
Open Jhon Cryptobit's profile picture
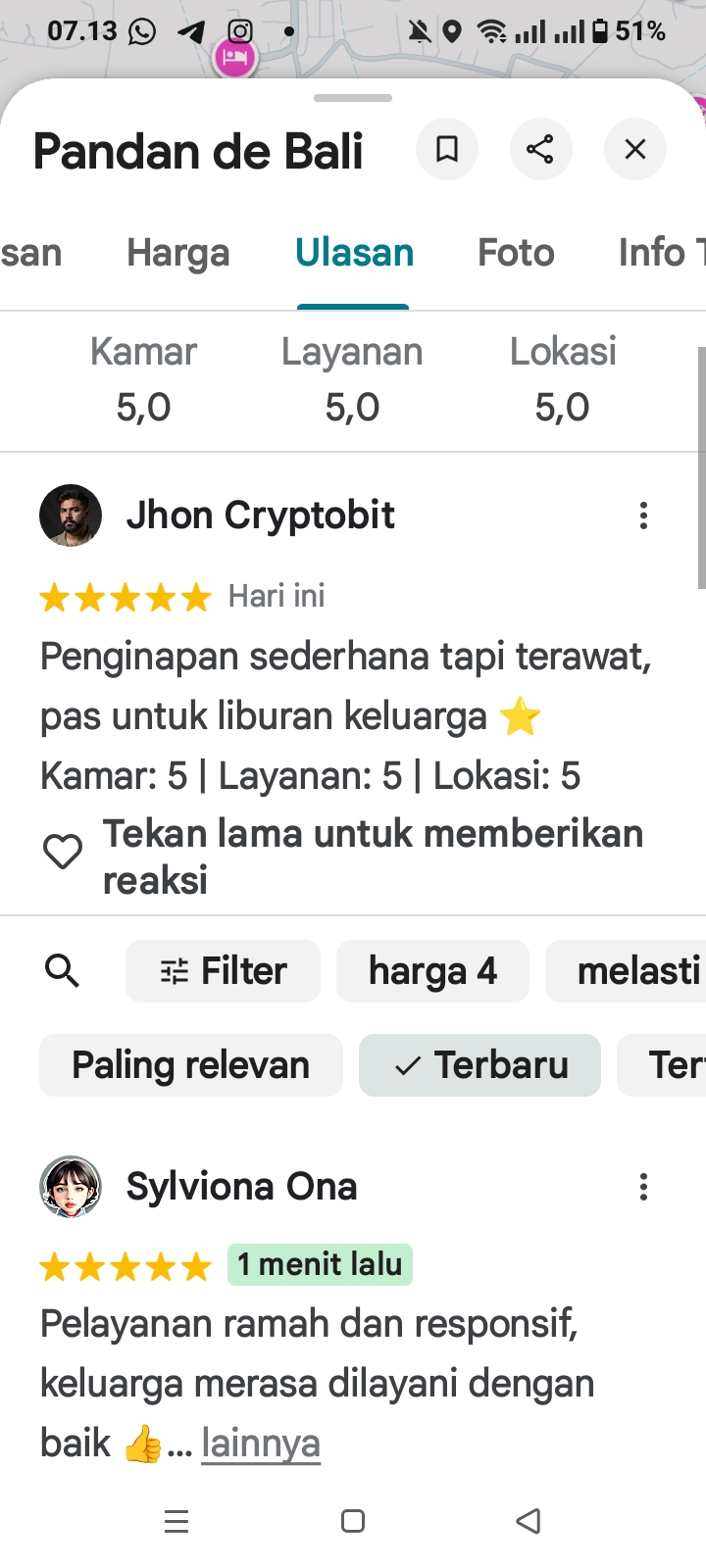click(x=71, y=515)
